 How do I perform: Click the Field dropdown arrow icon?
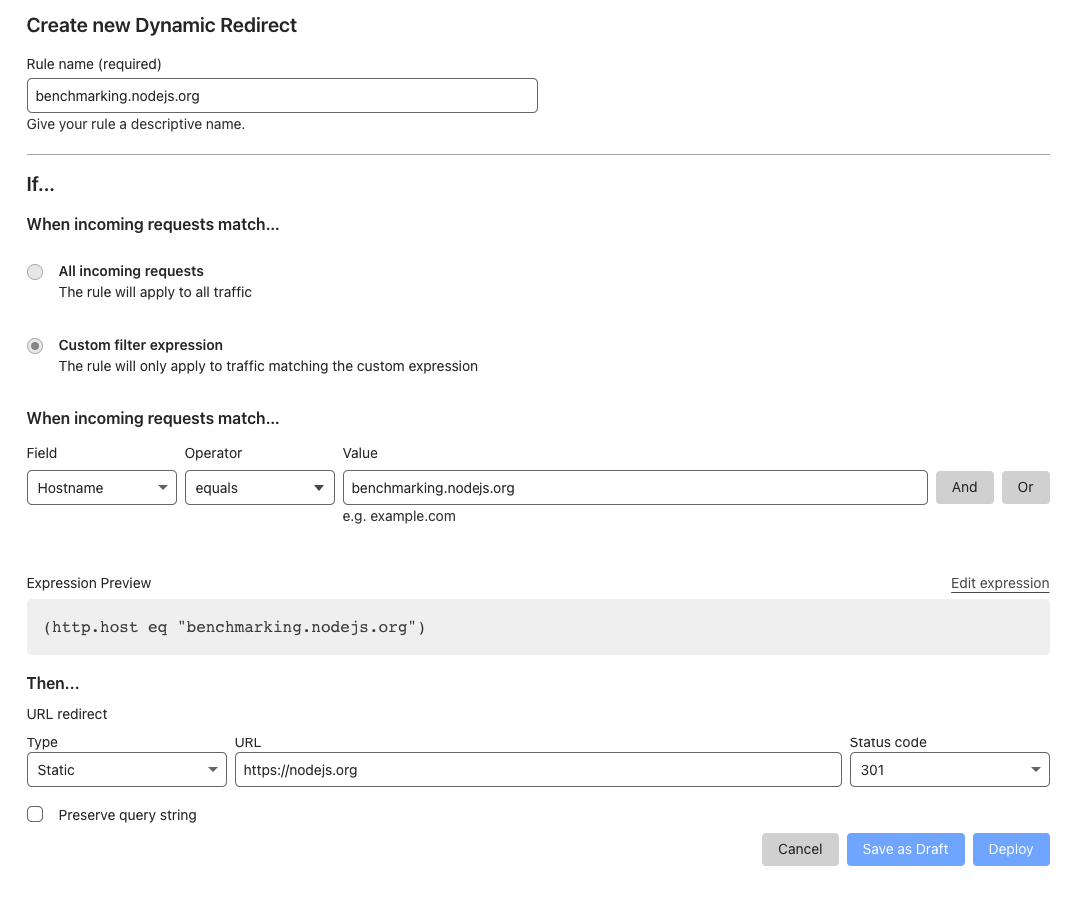click(163, 488)
